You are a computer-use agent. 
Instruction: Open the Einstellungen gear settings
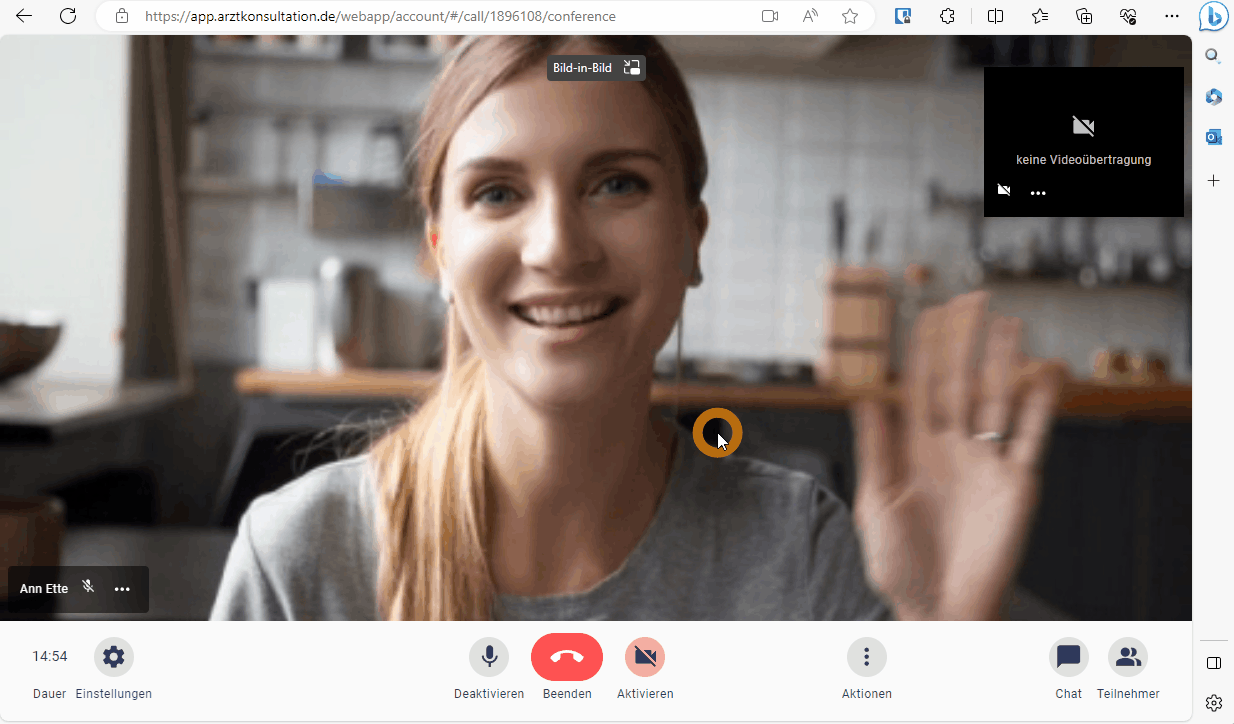114,657
